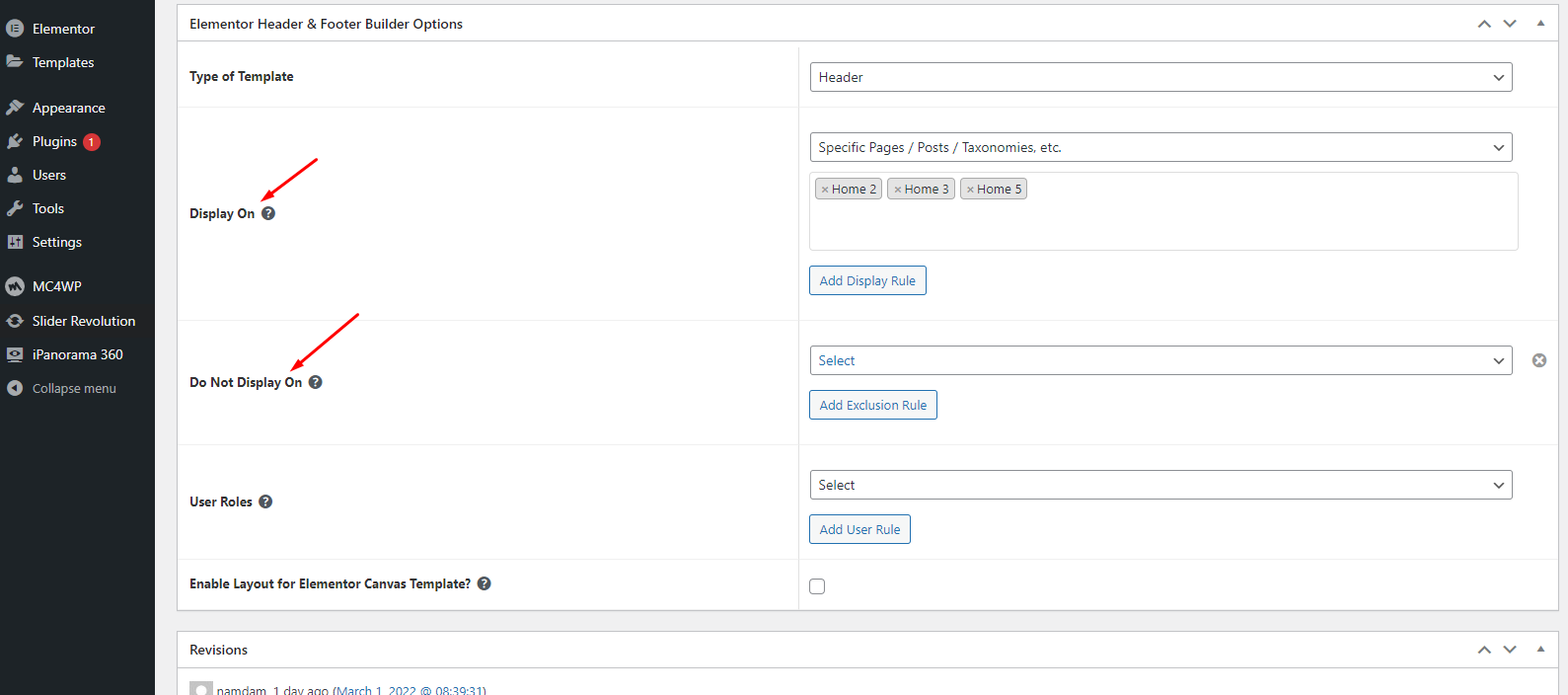Click the Display On help question icon

[x=268, y=213]
